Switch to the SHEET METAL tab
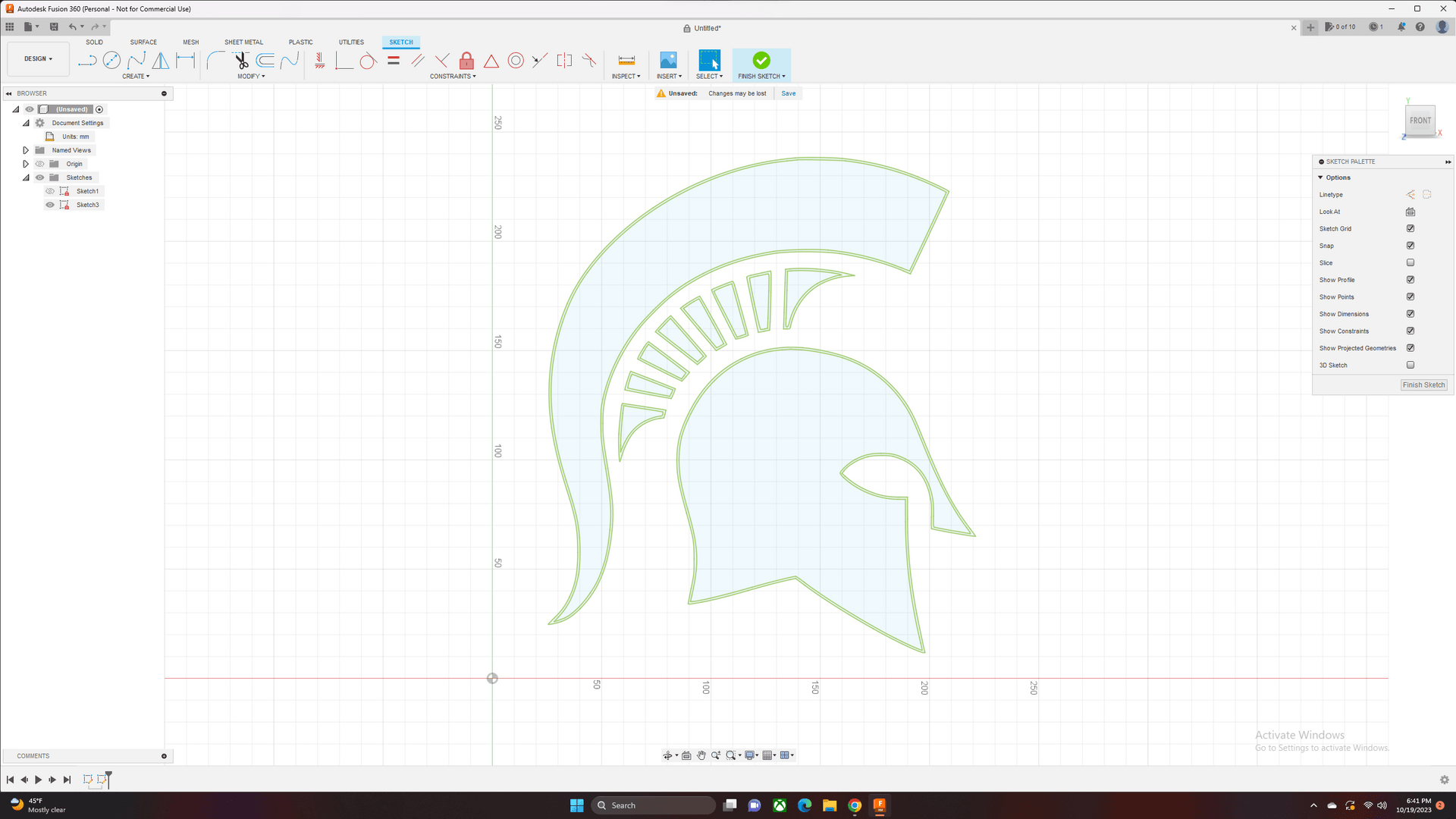1456x819 pixels. coord(243,42)
